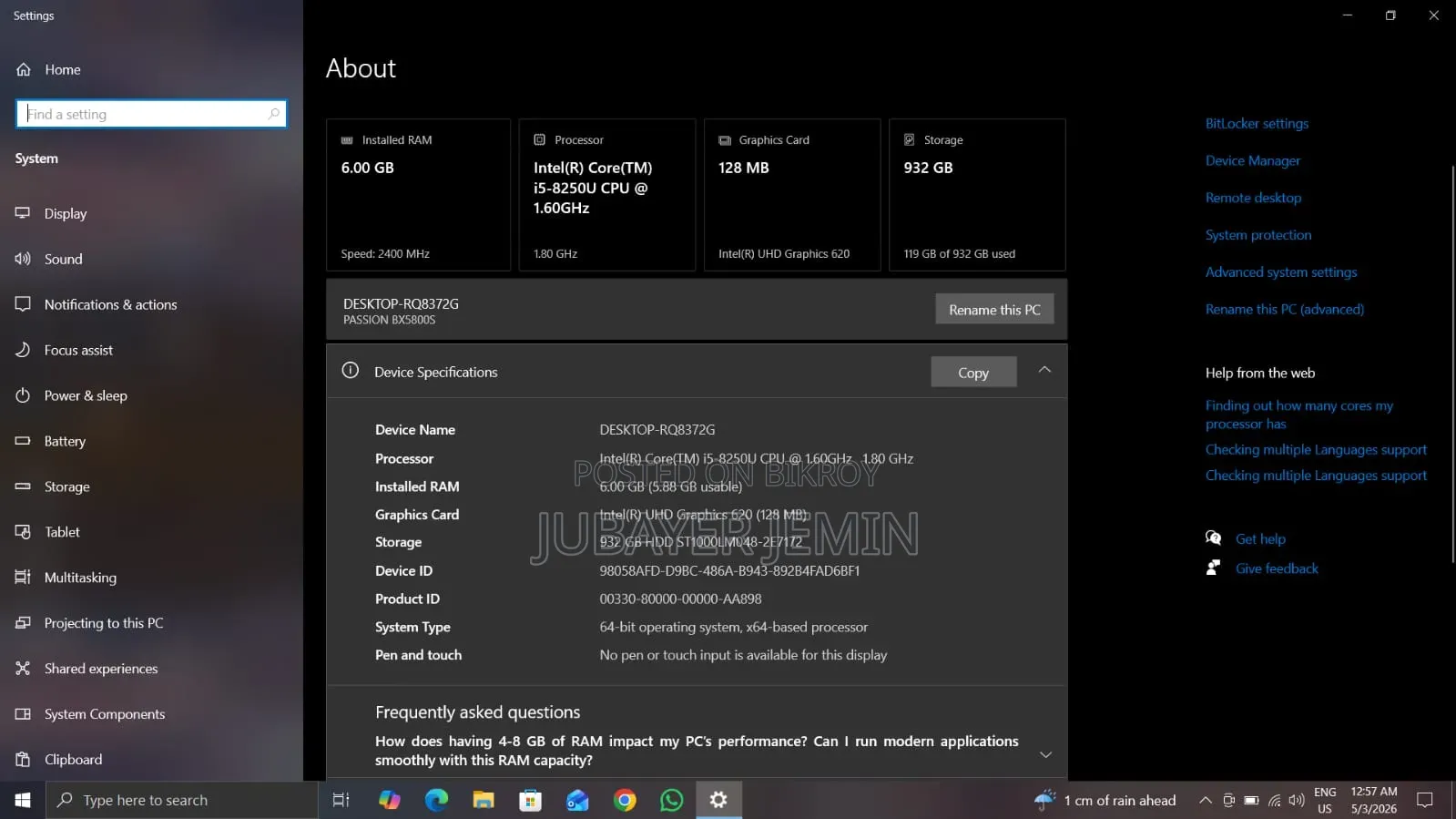Click the Installed RAM 6.00 GB card
The height and width of the screenshot is (819, 1456).
tap(418, 195)
